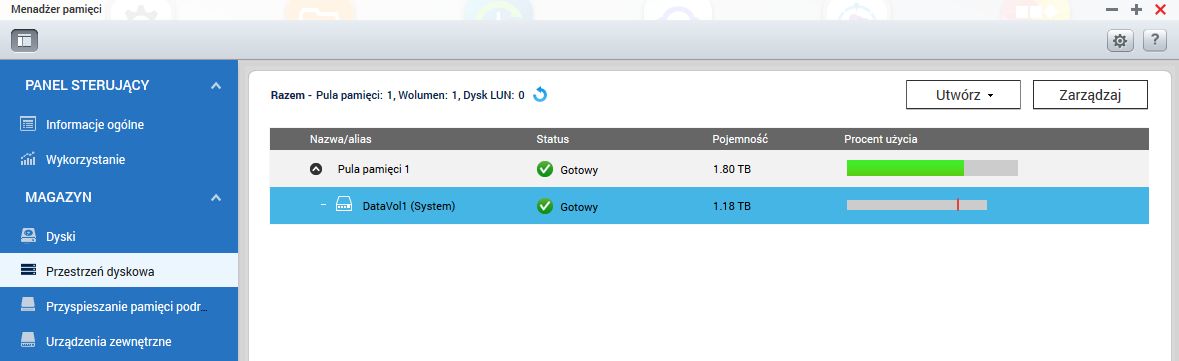Image resolution: width=1179 pixels, height=361 pixels.
Task: Sort by Pojemność column header
Action: [x=740, y=139]
